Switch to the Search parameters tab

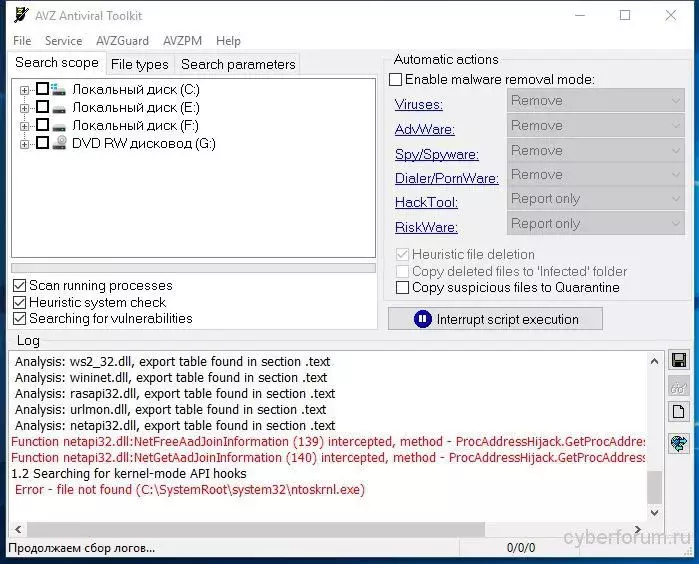[238, 64]
